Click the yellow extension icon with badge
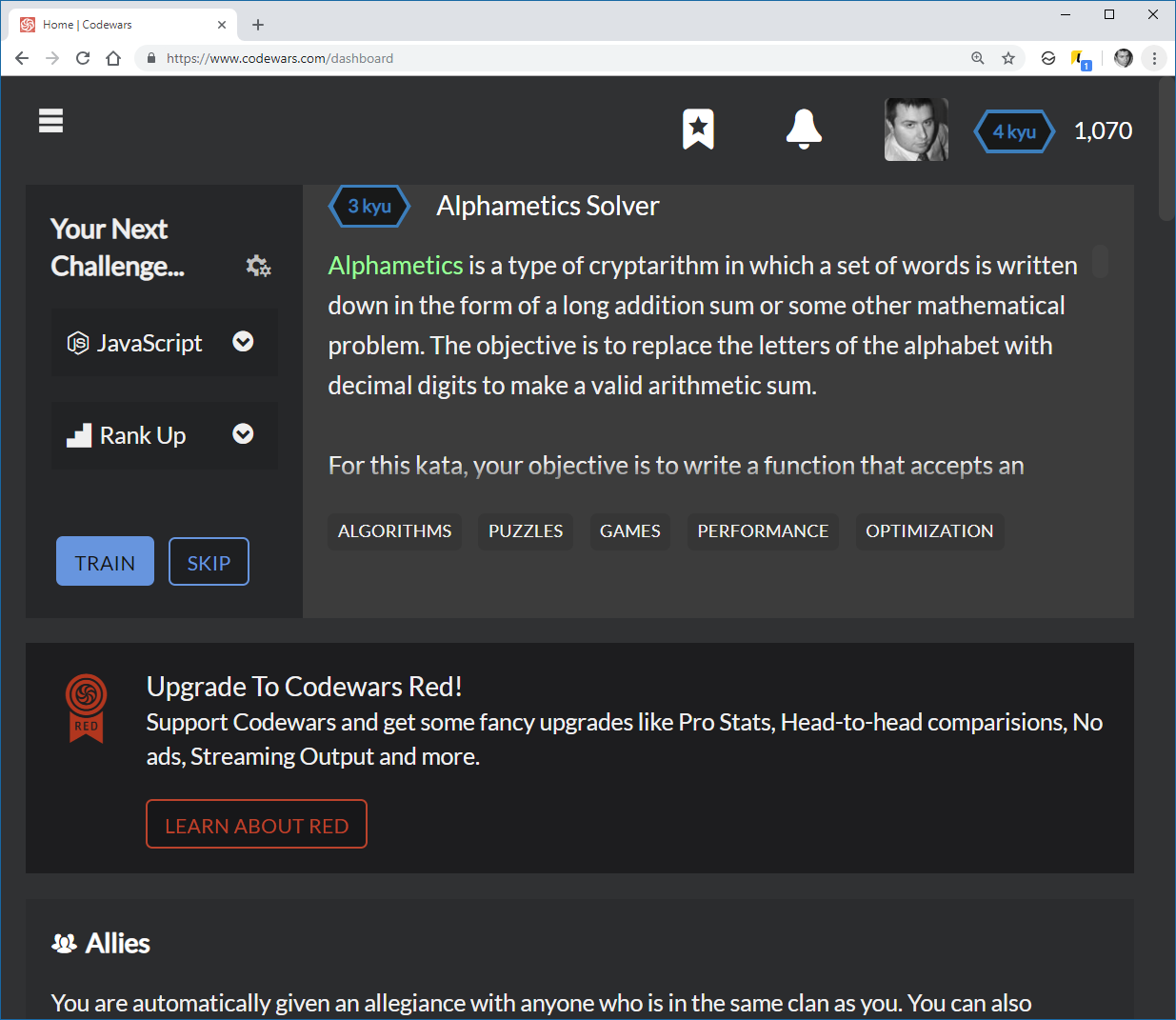Image resolution: width=1176 pixels, height=1020 pixels. 1081,60
